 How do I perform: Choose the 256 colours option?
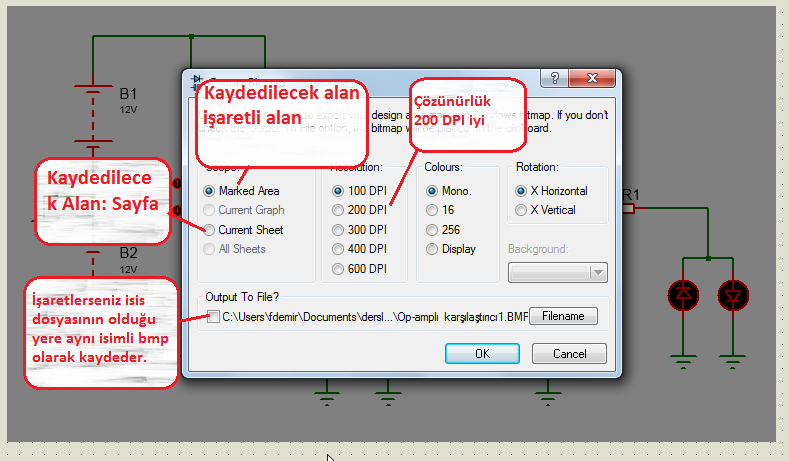pyautogui.click(x=432, y=230)
